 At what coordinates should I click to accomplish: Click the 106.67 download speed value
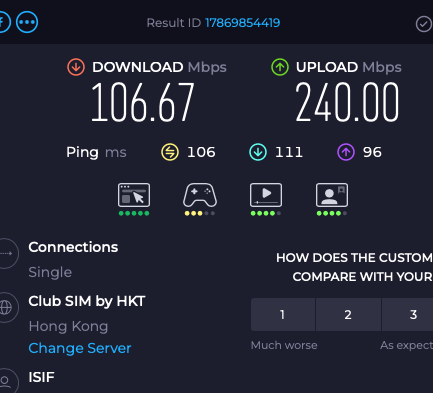pyautogui.click(x=142, y=102)
